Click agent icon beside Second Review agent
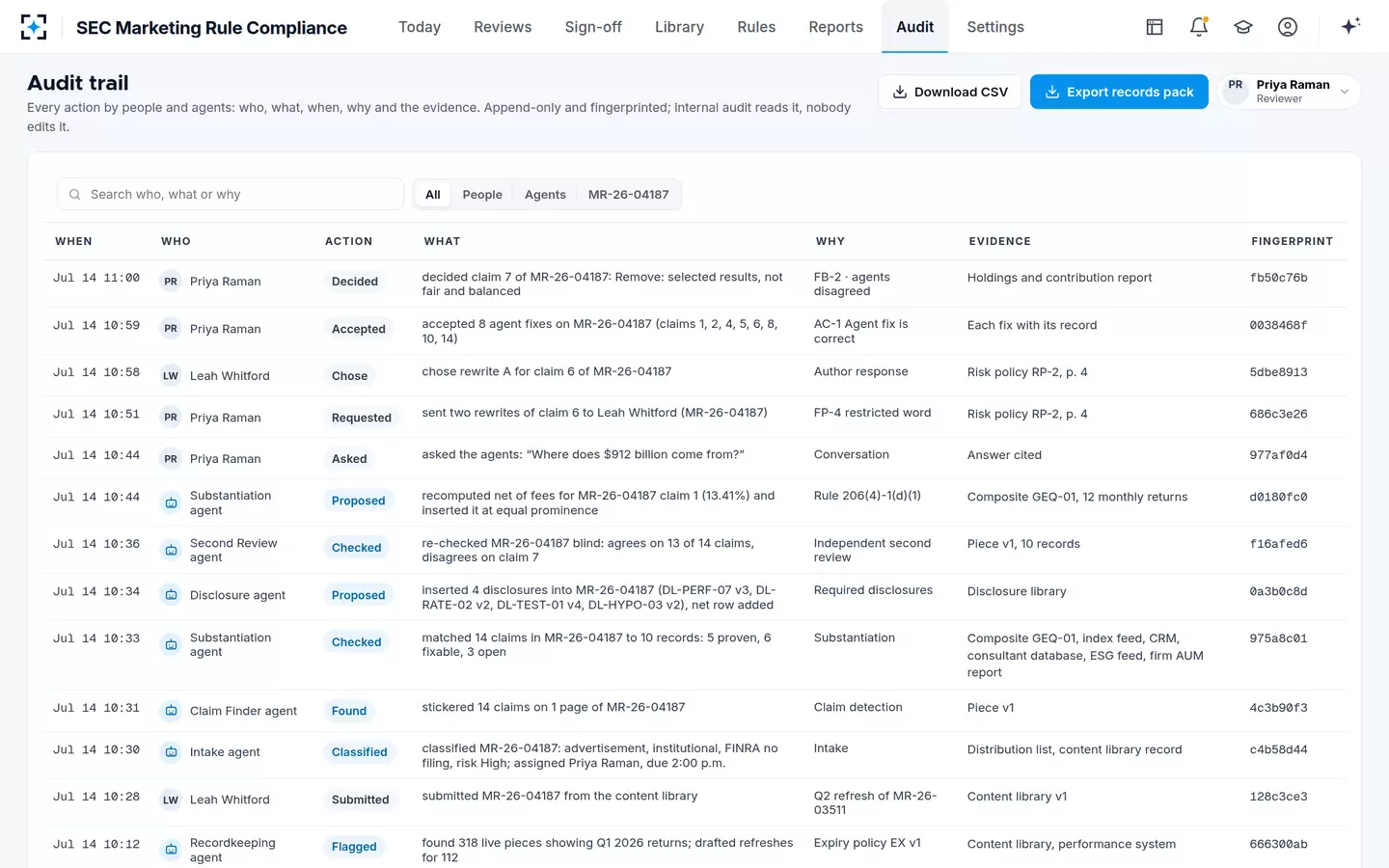 point(171,551)
